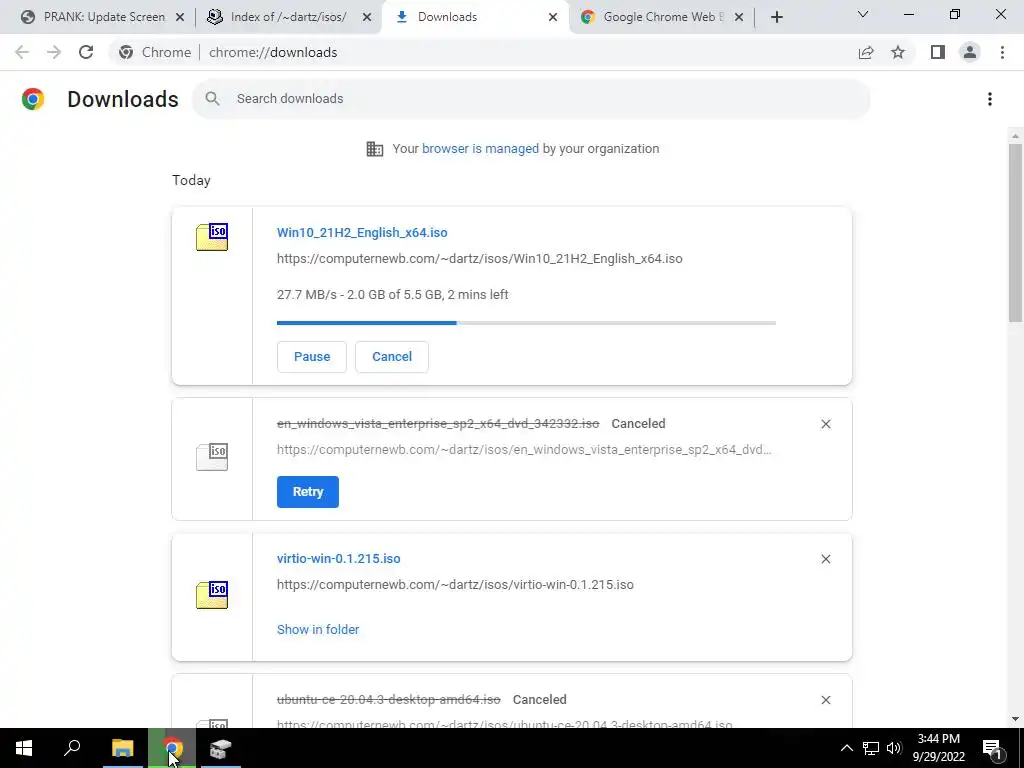Click the share page icon in address bar

(866, 52)
